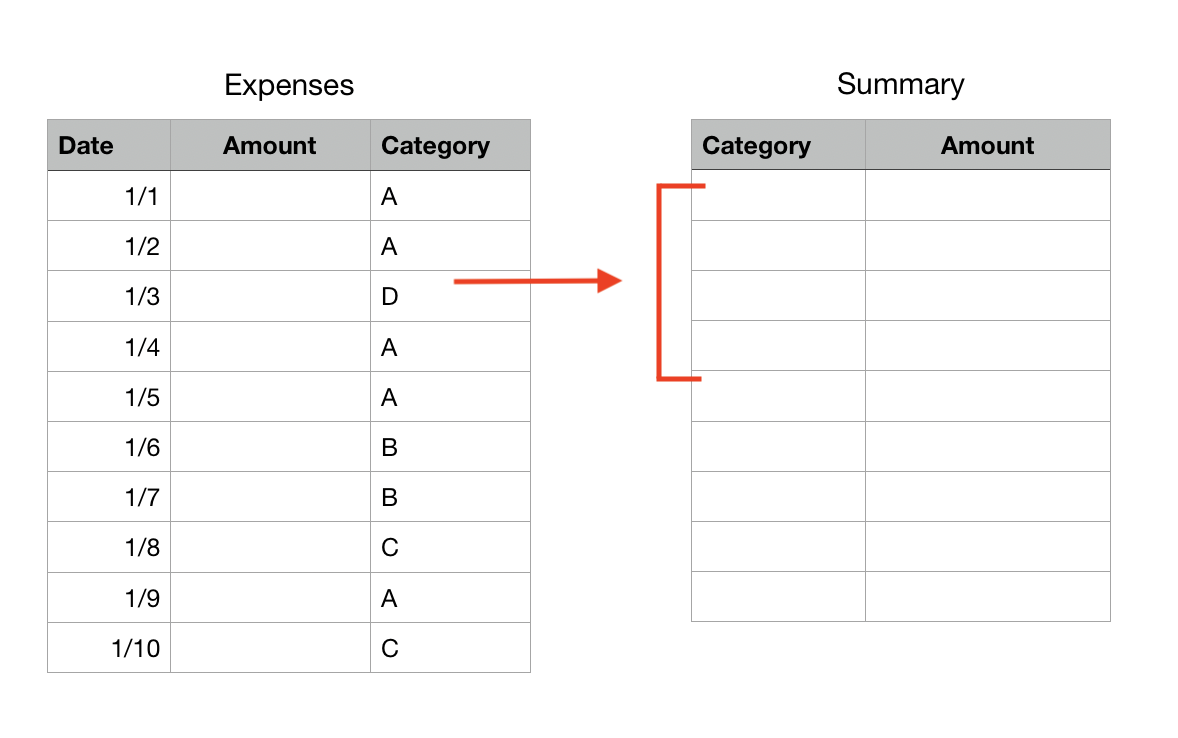Image resolution: width=1178 pixels, height=738 pixels.
Task: Click the 1/3 date cell
Action: tap(108, 297)
